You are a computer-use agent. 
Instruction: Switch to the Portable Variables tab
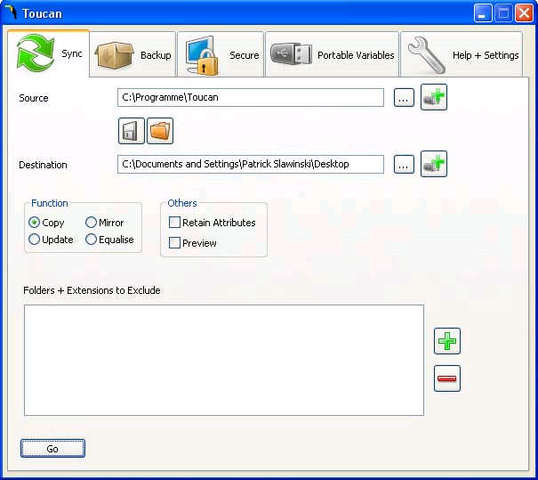[x=332, y=54]
